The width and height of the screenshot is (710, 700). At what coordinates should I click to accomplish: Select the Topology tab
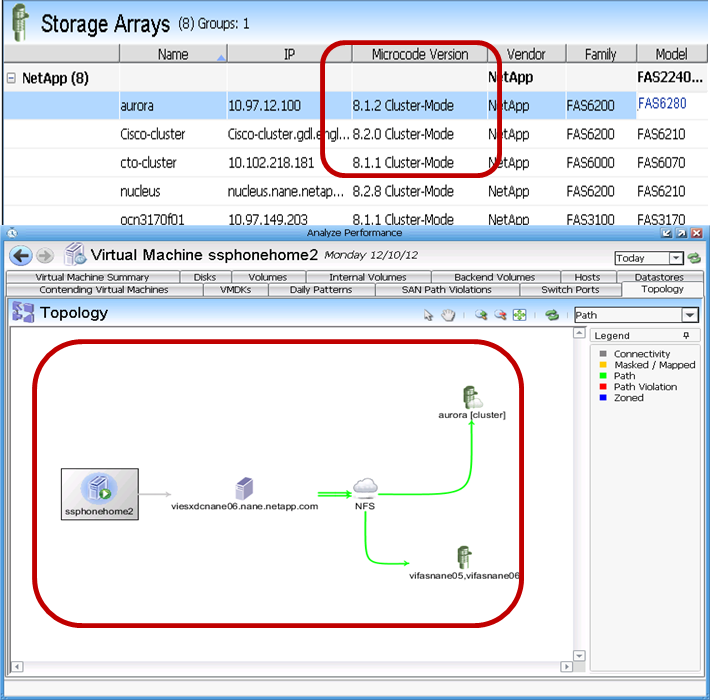(x=662, y=289)
